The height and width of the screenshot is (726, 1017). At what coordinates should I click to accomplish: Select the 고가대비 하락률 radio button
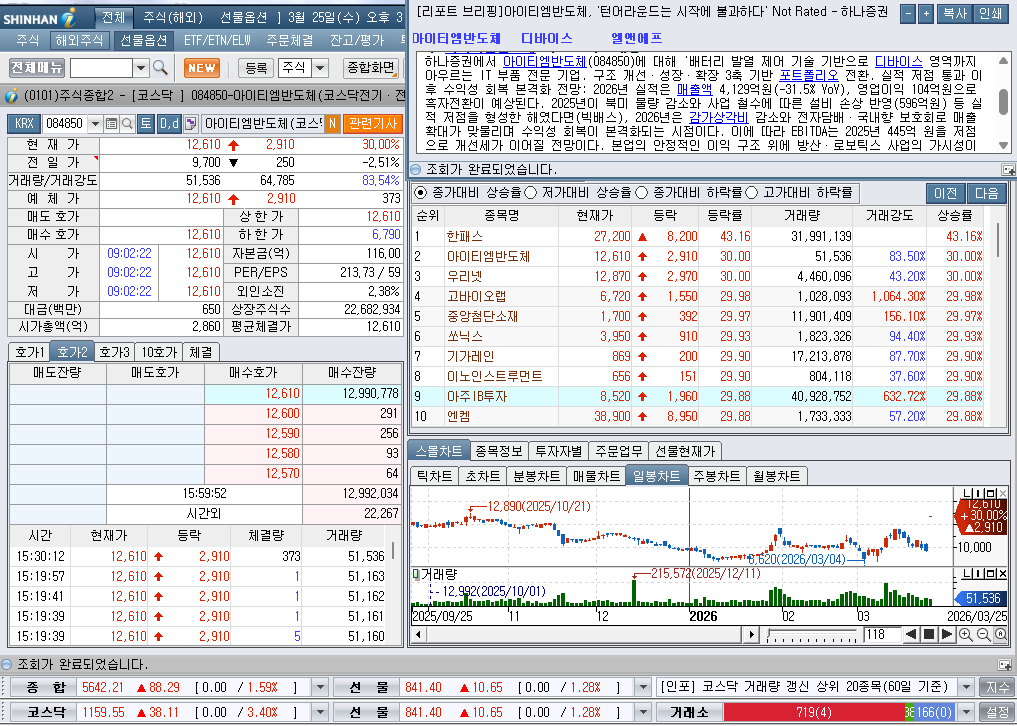click(x=752, y=193)
